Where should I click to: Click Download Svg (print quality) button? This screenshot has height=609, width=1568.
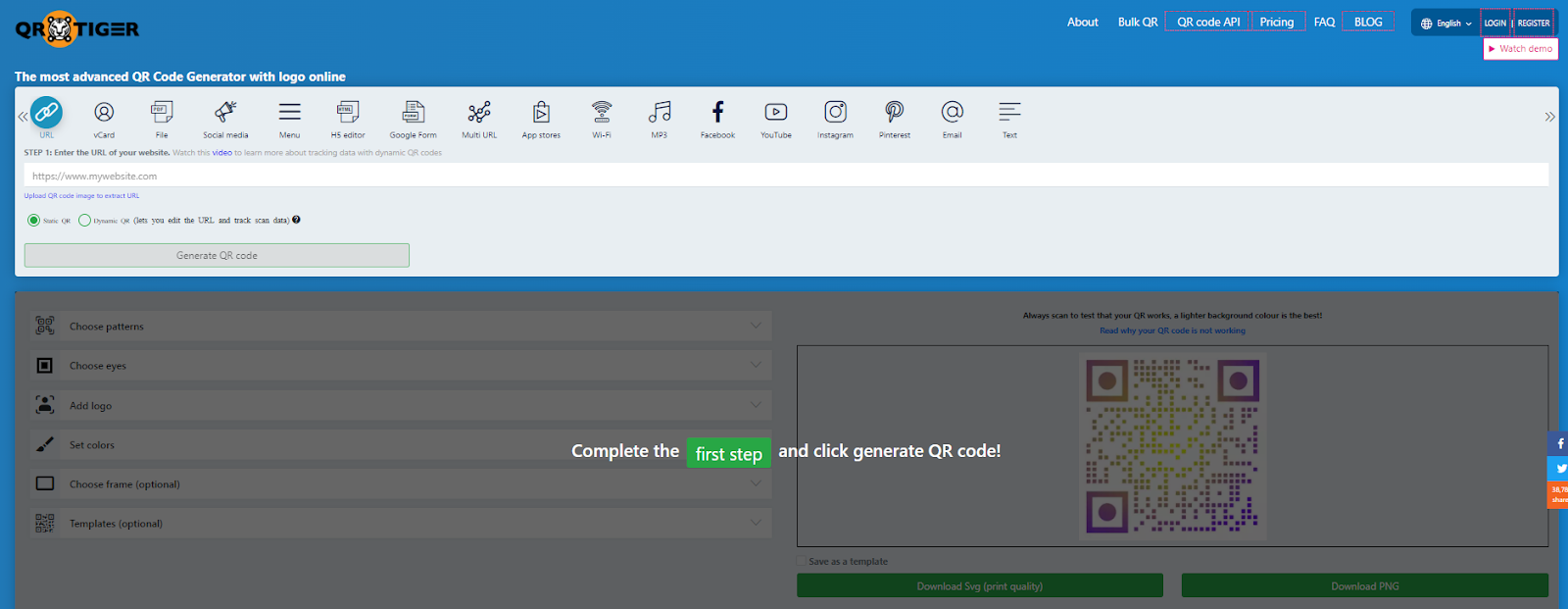tap(980, 585)
